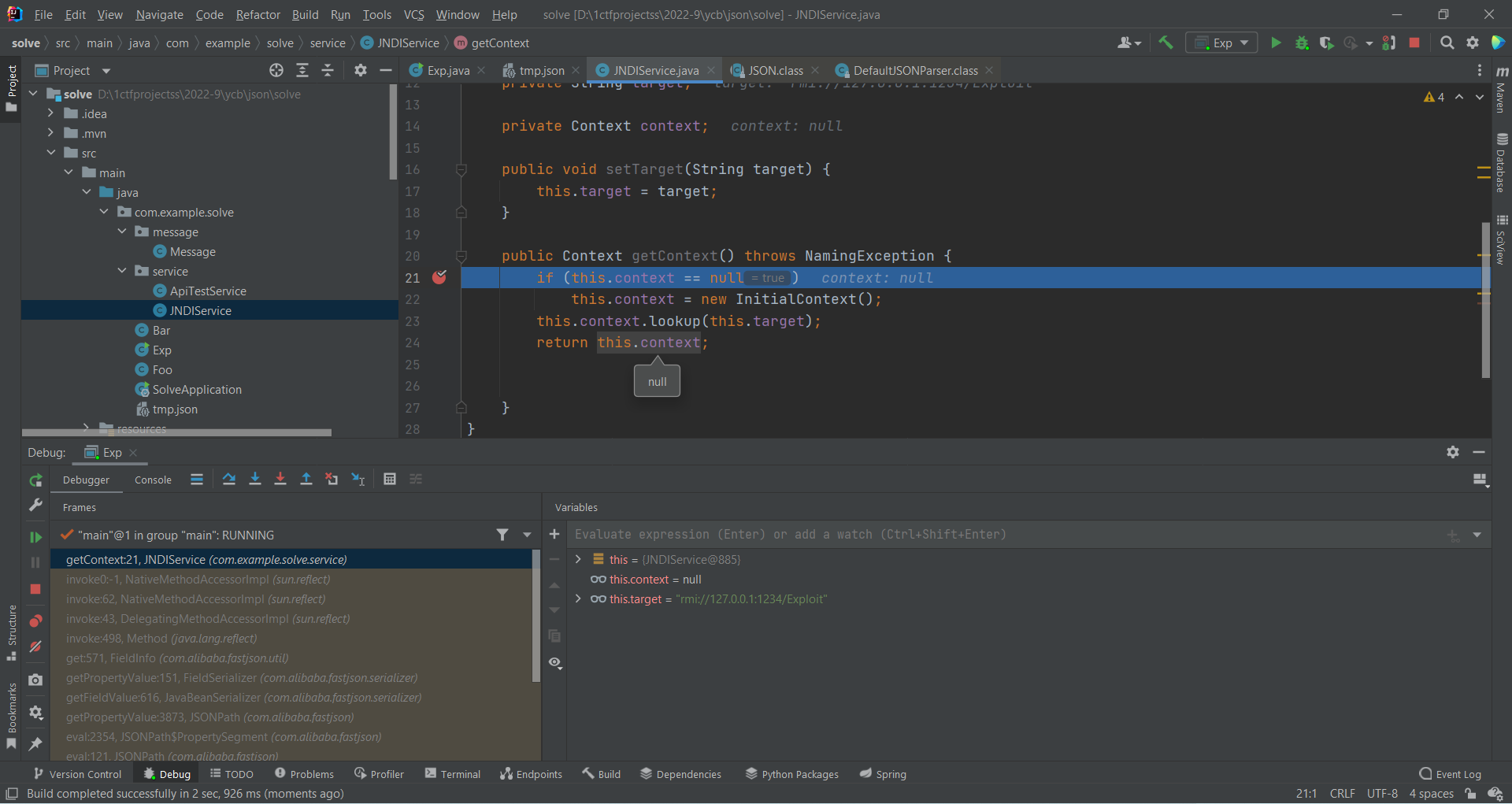Toggle the breakpoint on line 21
Screen dimensions: 1512x804
pyautogui.click(x=439, y=277)
